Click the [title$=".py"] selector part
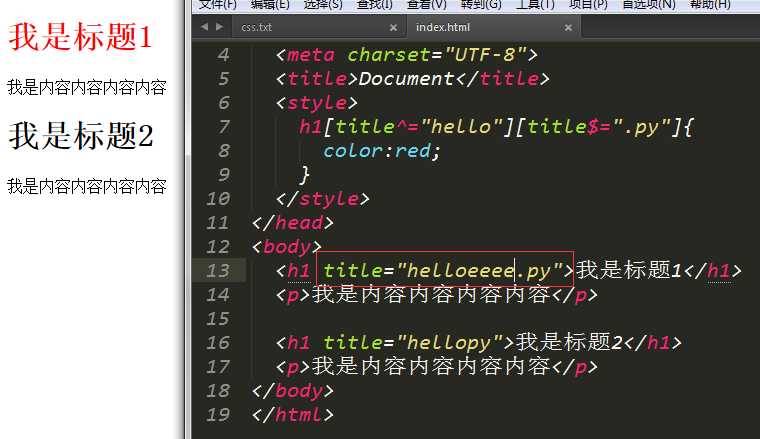Viewport: 760px width, 439px height. (599, 127)
